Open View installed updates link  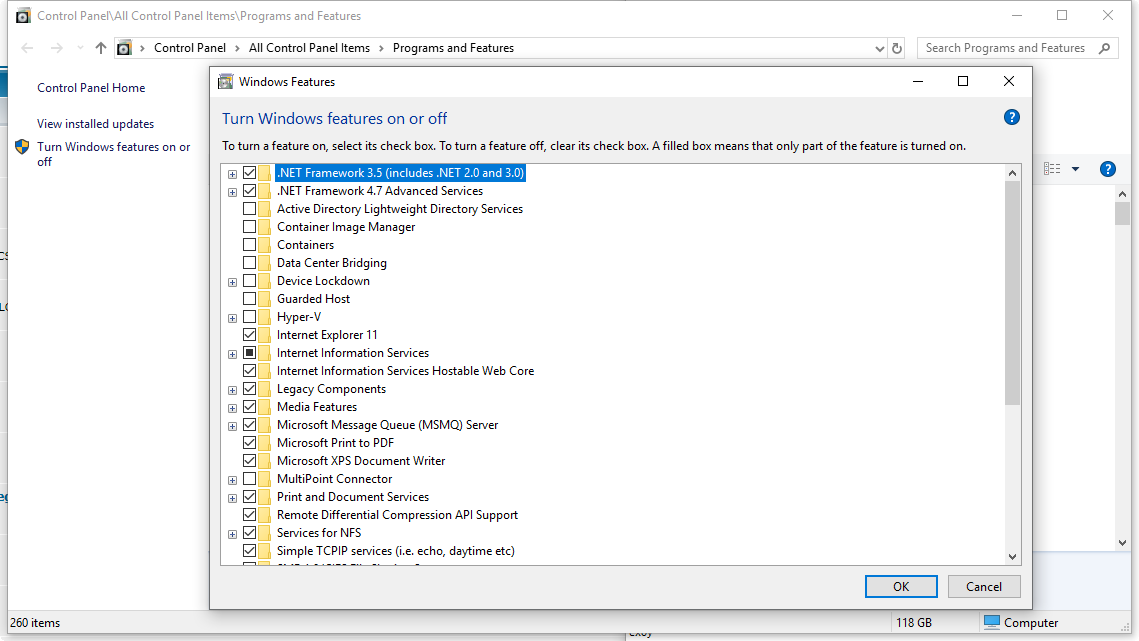96,124
